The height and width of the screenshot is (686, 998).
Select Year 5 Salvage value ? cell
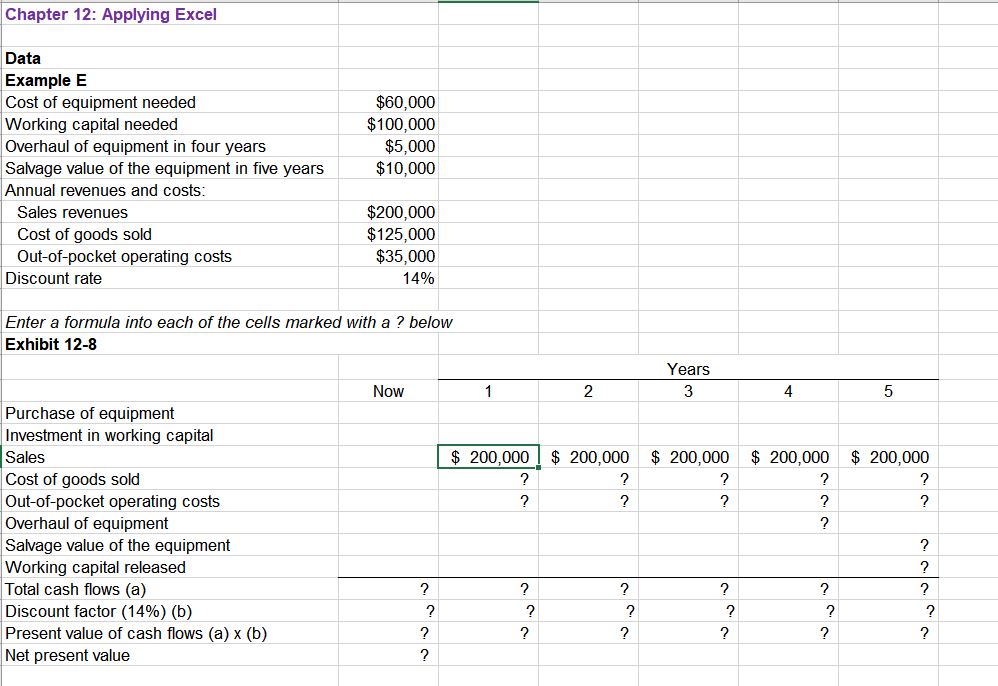pyautogui.click(x=888, y=545)
